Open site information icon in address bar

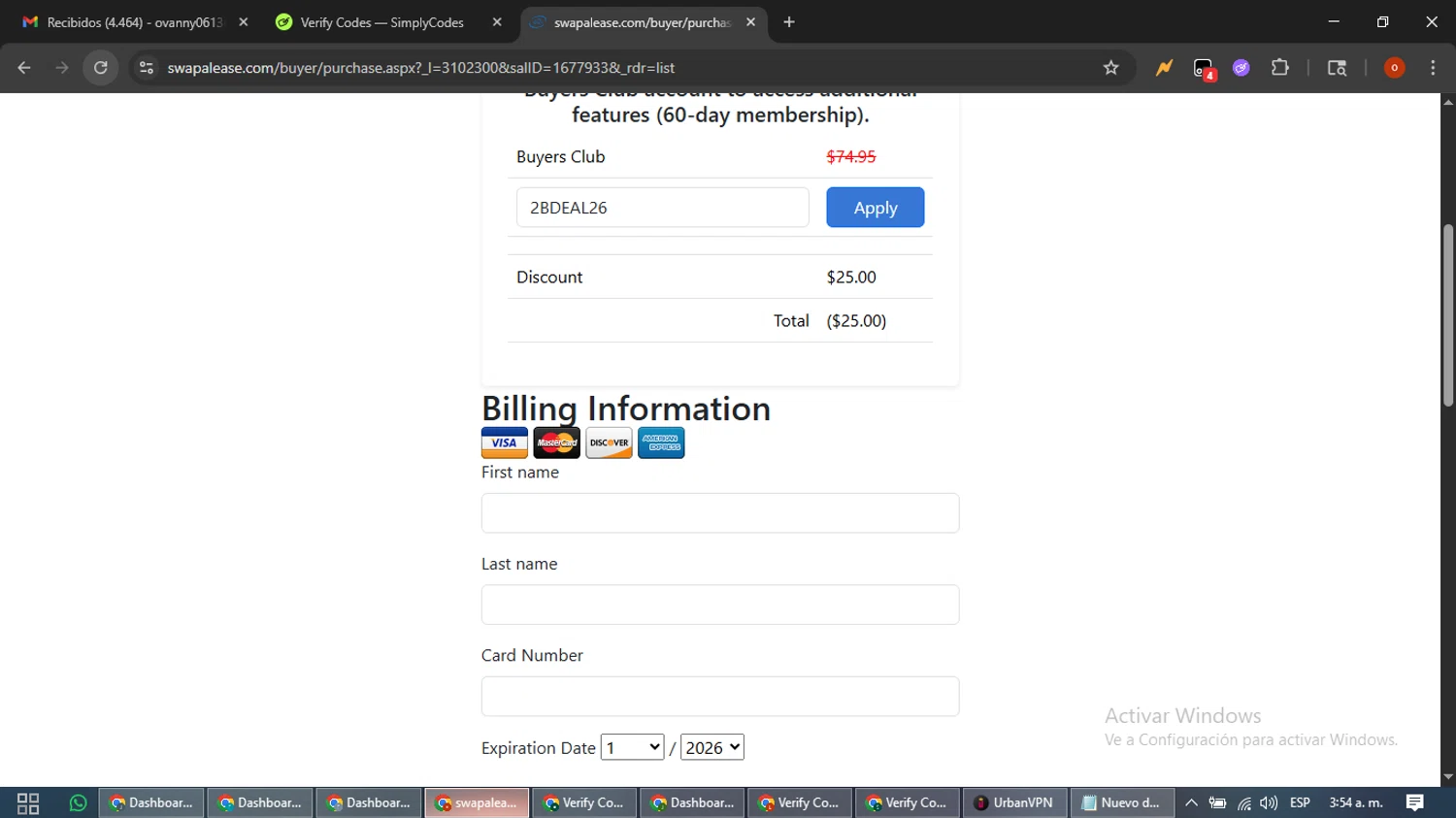click(147, 68)
